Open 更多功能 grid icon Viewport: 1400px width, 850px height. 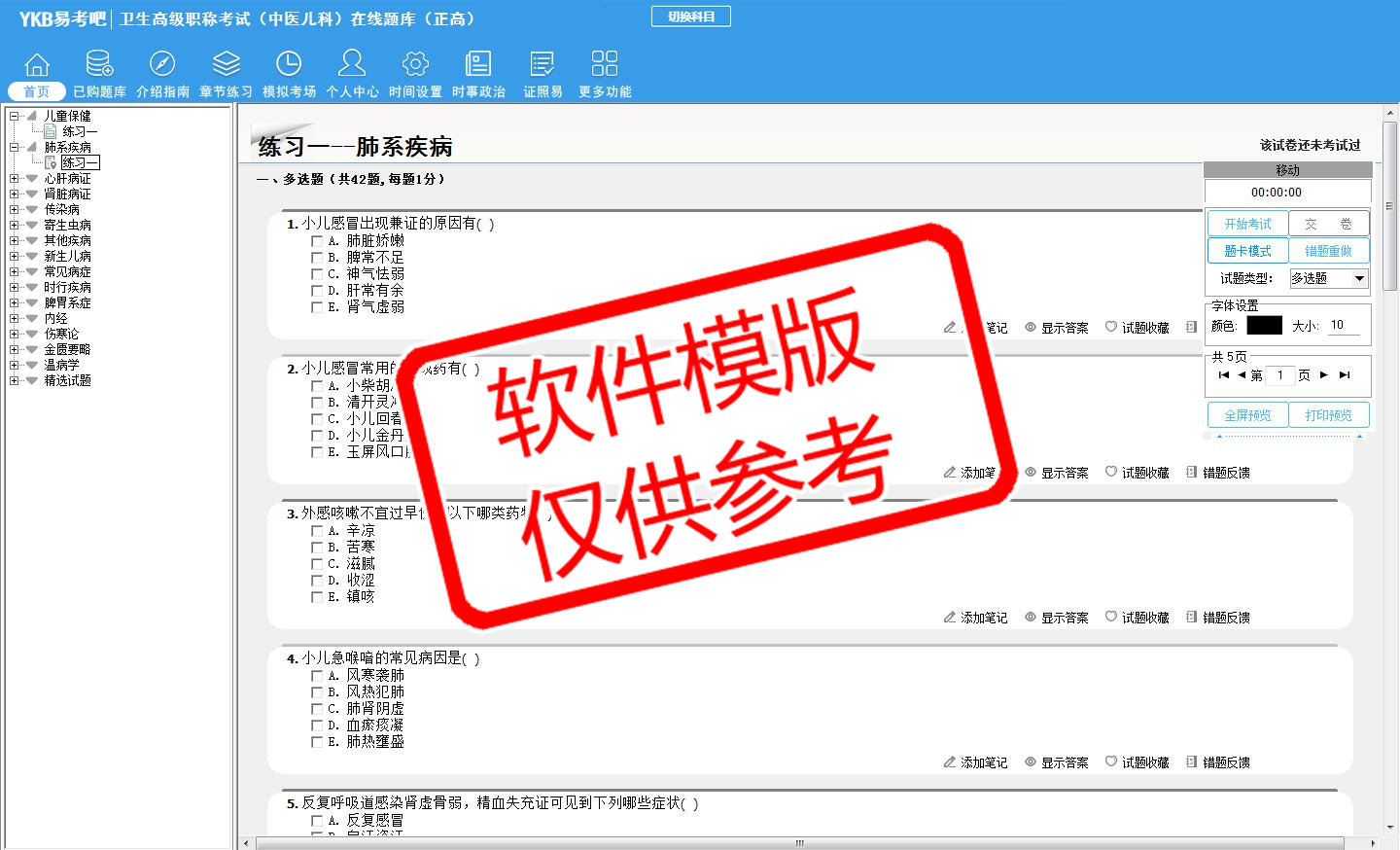[x=605, y=65]
